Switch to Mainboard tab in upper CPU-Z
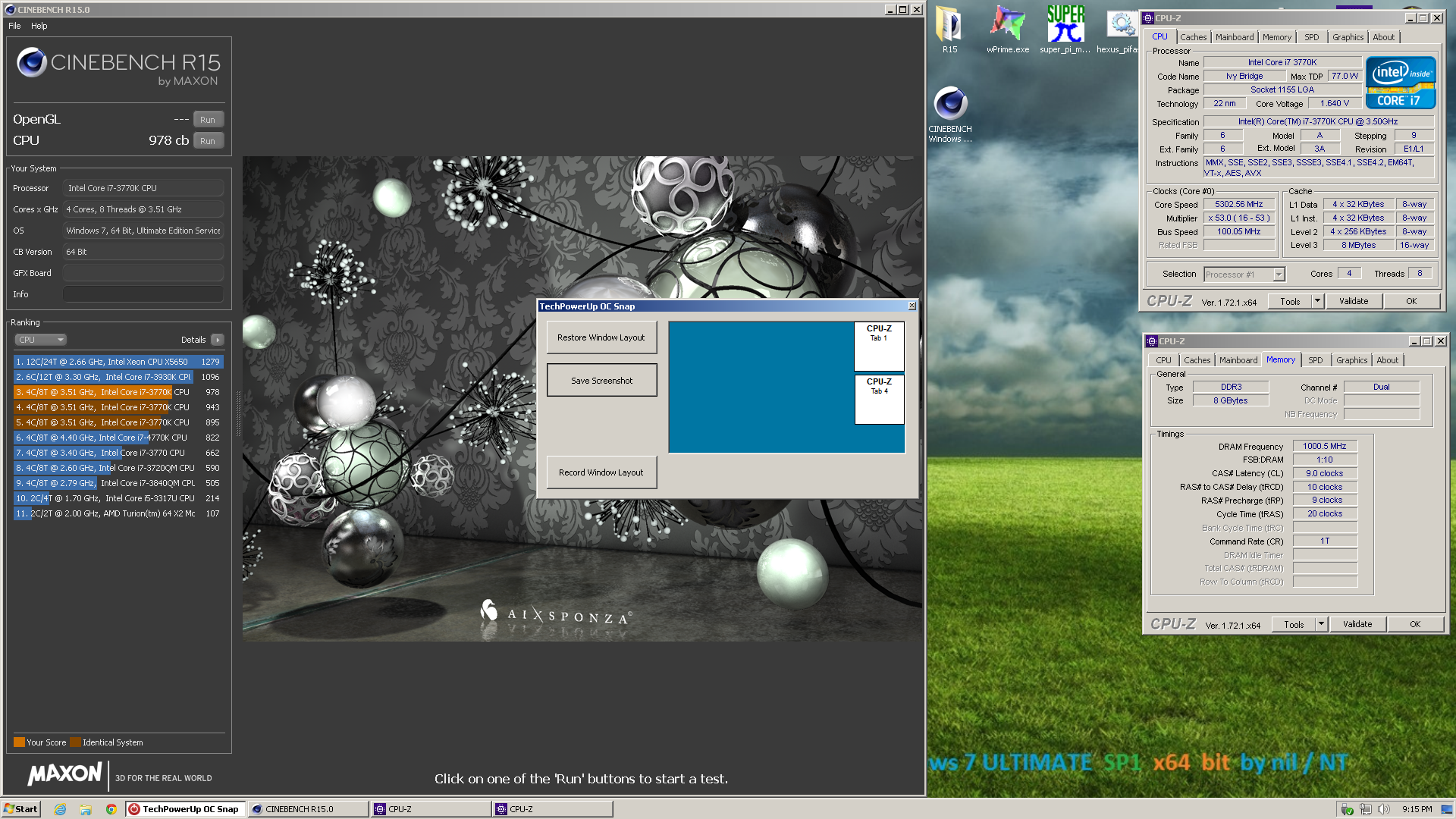 pos(1235,37)
